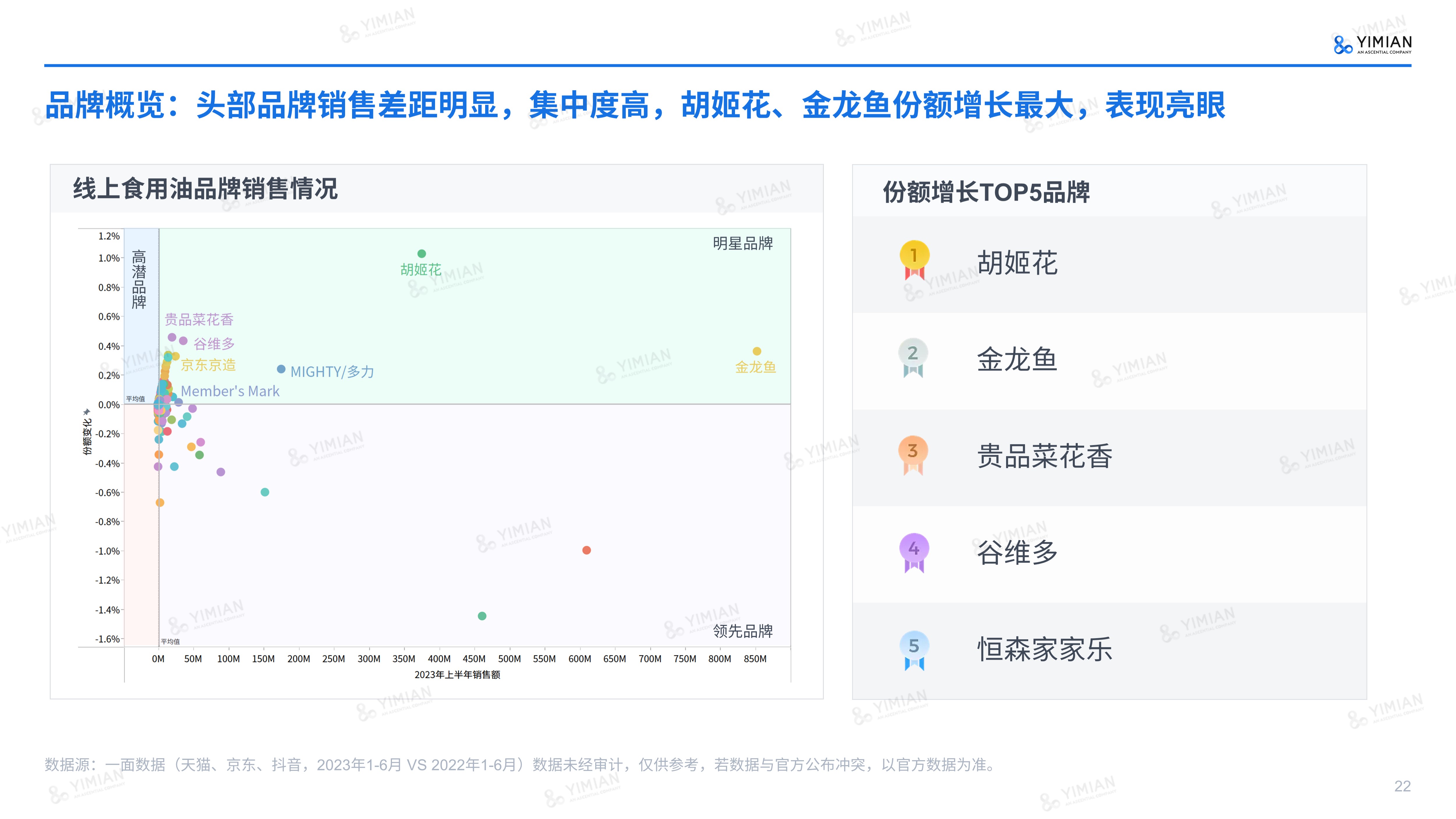This screenshot has width=1456, height=819.
Task: Click 恒森家家乐 in the TOP5 list
Action: (x=1045, y=649)
